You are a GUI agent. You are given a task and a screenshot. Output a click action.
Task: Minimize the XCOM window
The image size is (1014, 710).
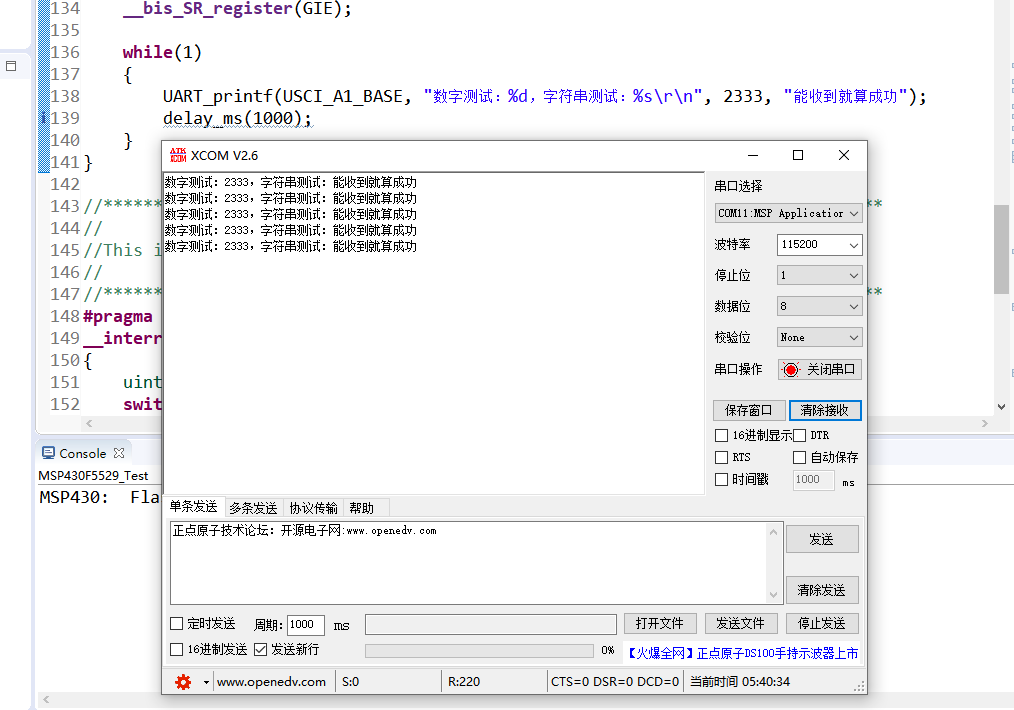(x=753, y=155)
